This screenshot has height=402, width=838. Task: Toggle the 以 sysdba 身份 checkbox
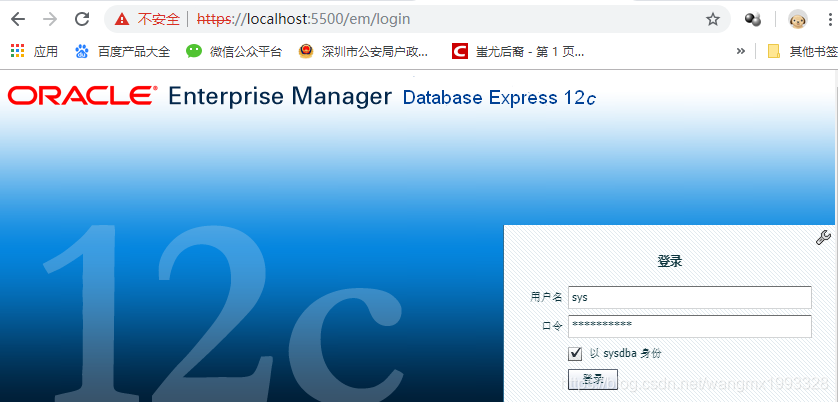(x=575, y=353)
